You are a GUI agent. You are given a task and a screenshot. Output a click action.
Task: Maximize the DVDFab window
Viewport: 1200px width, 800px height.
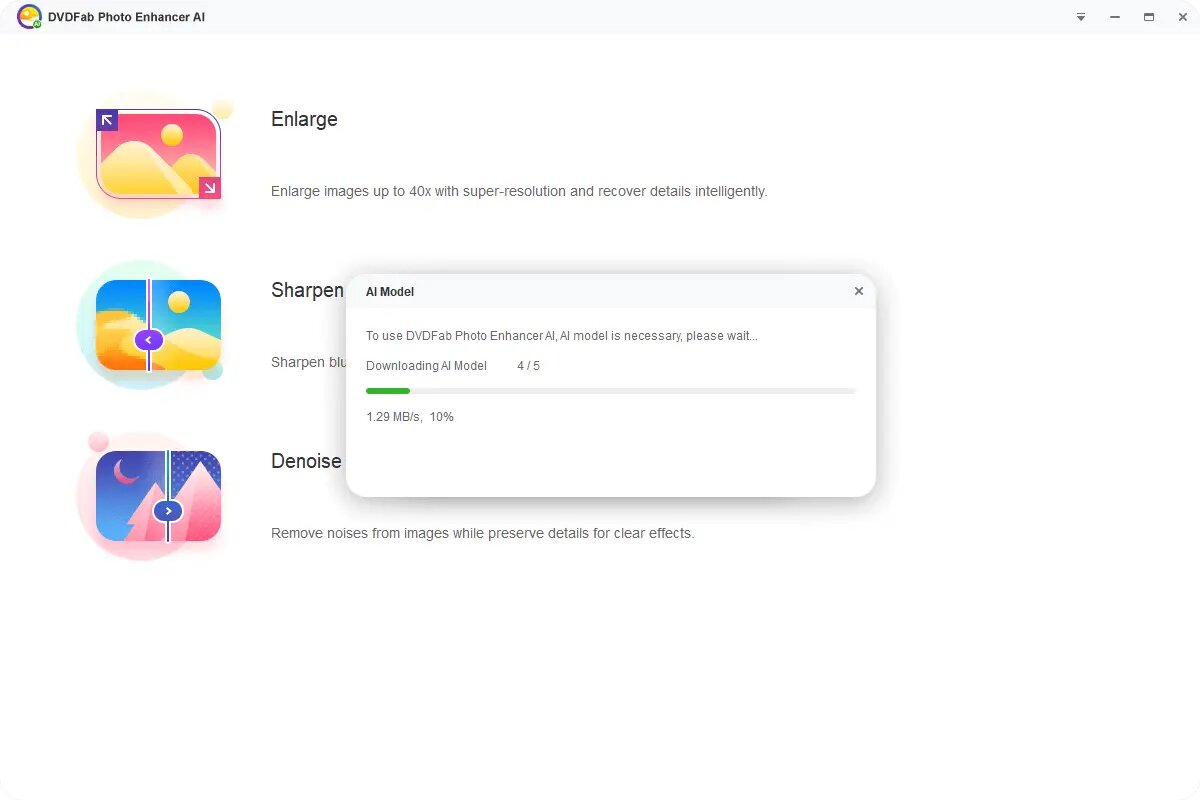pos(1149,17)
